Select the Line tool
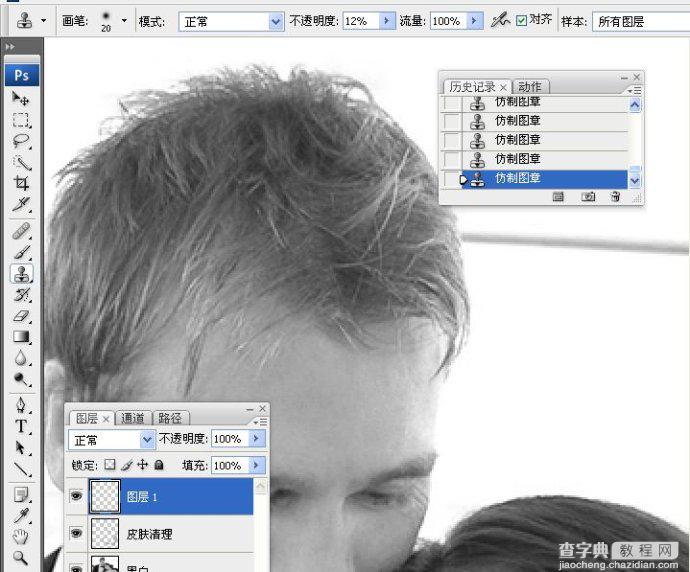The height and width of the screenshot is (572, 690). [x=21, y=469]
